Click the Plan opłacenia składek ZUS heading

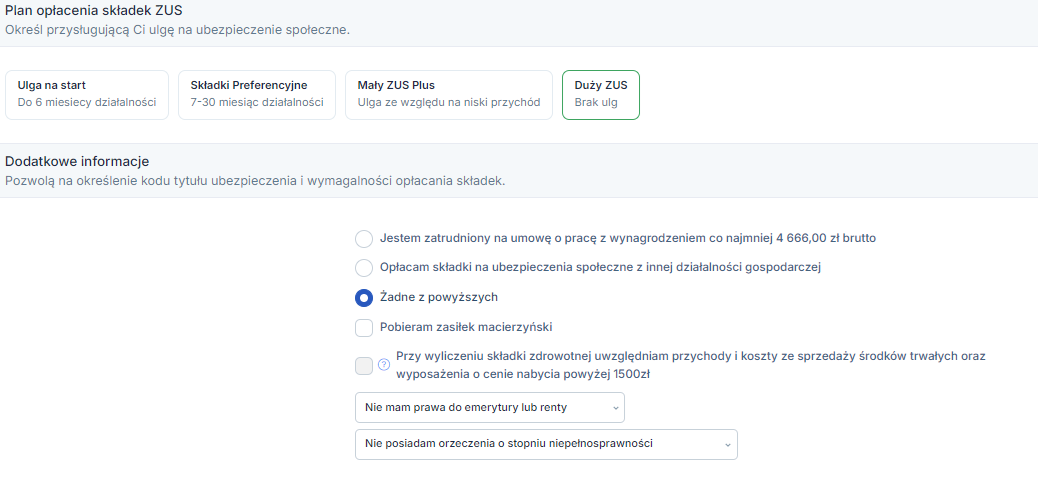pos(94,11)
